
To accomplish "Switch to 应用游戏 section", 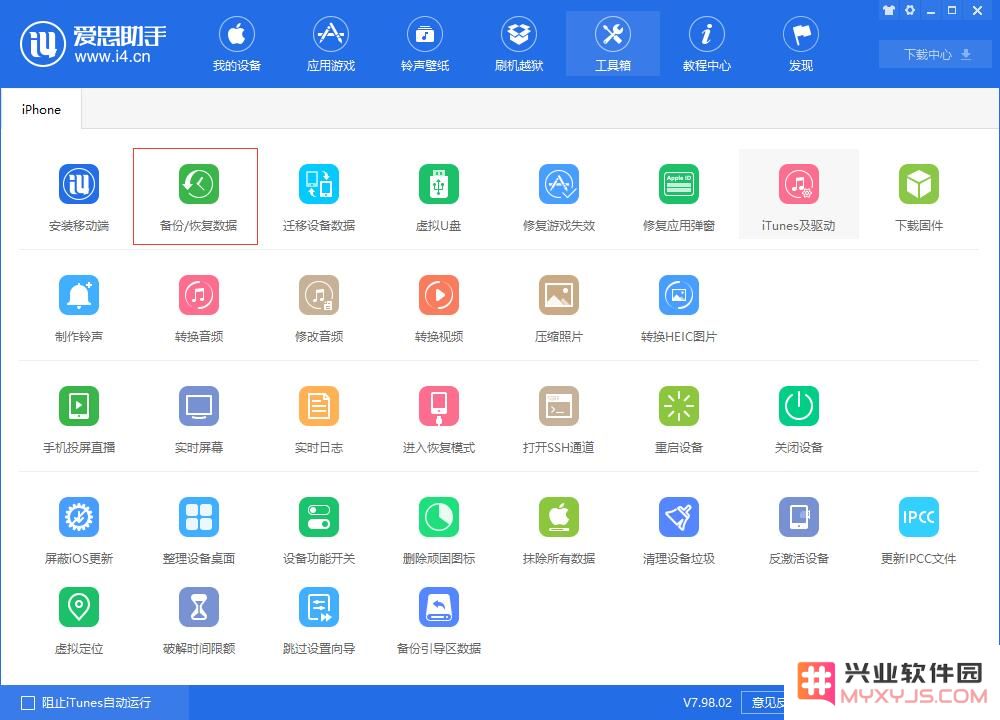I will [x=330, y=43].
